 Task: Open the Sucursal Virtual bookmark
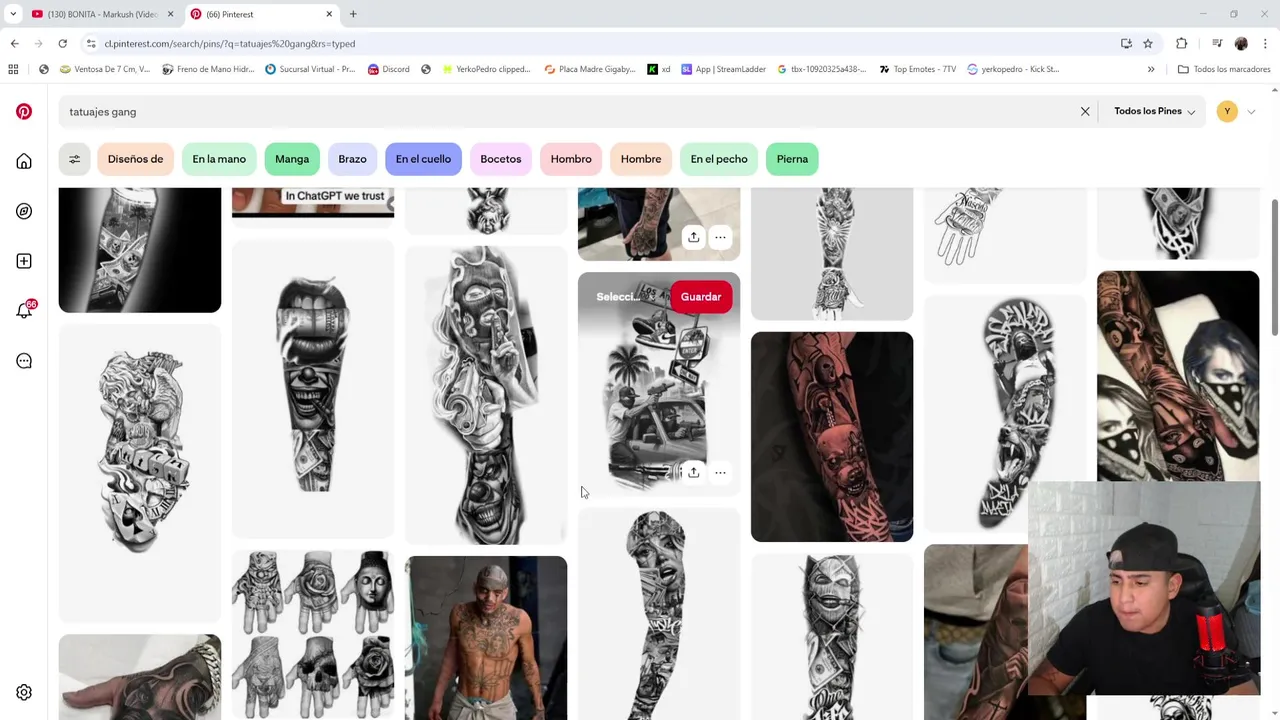[x=310, y=69]
